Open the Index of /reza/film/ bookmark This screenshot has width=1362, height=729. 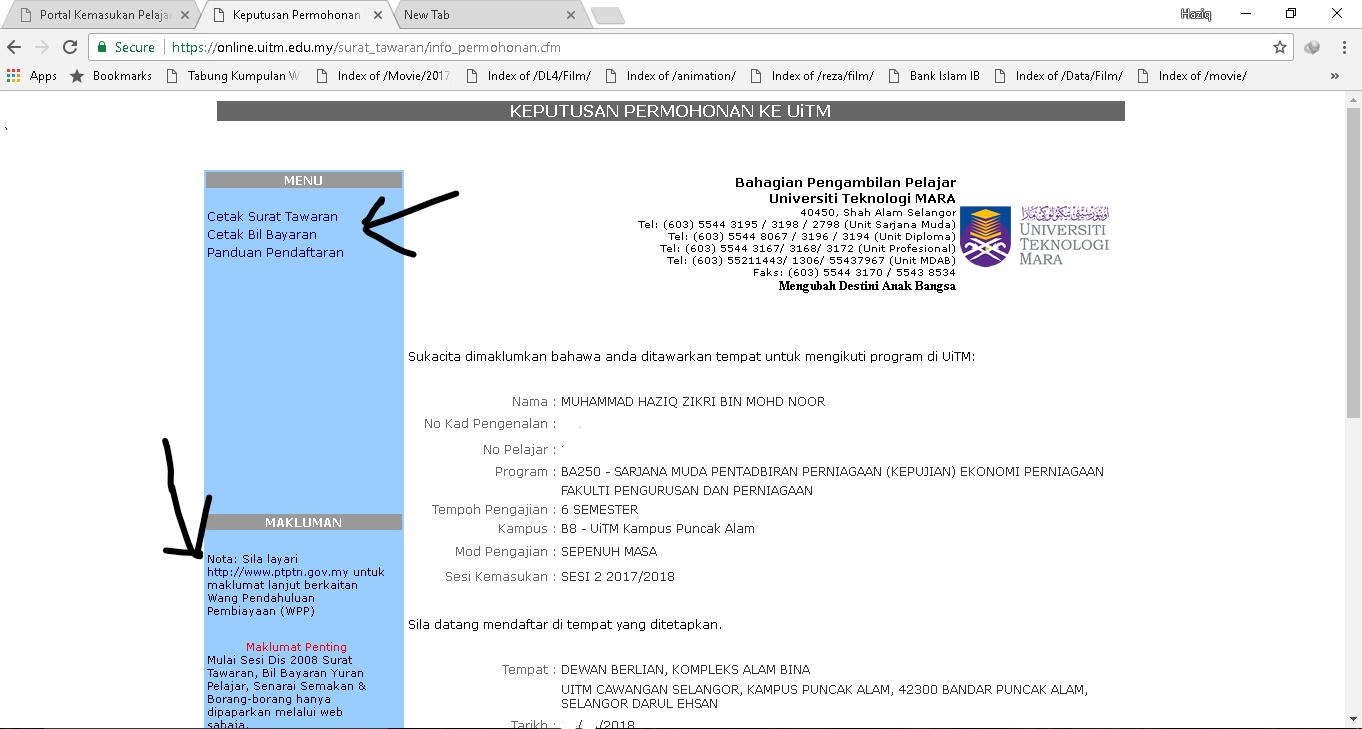click(x=812, y=76)
